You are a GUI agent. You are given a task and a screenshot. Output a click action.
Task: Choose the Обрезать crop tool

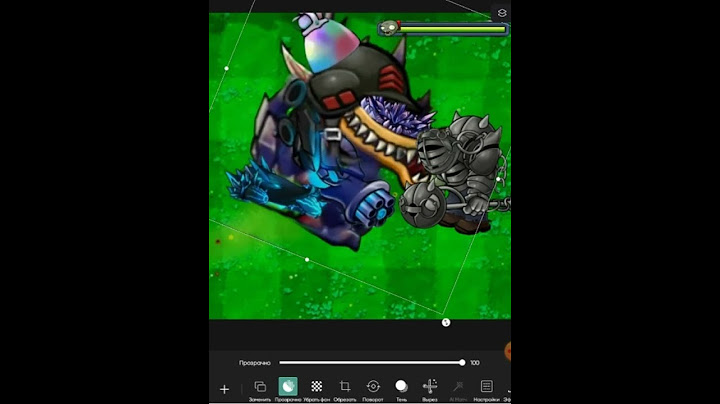pos(345,390)
